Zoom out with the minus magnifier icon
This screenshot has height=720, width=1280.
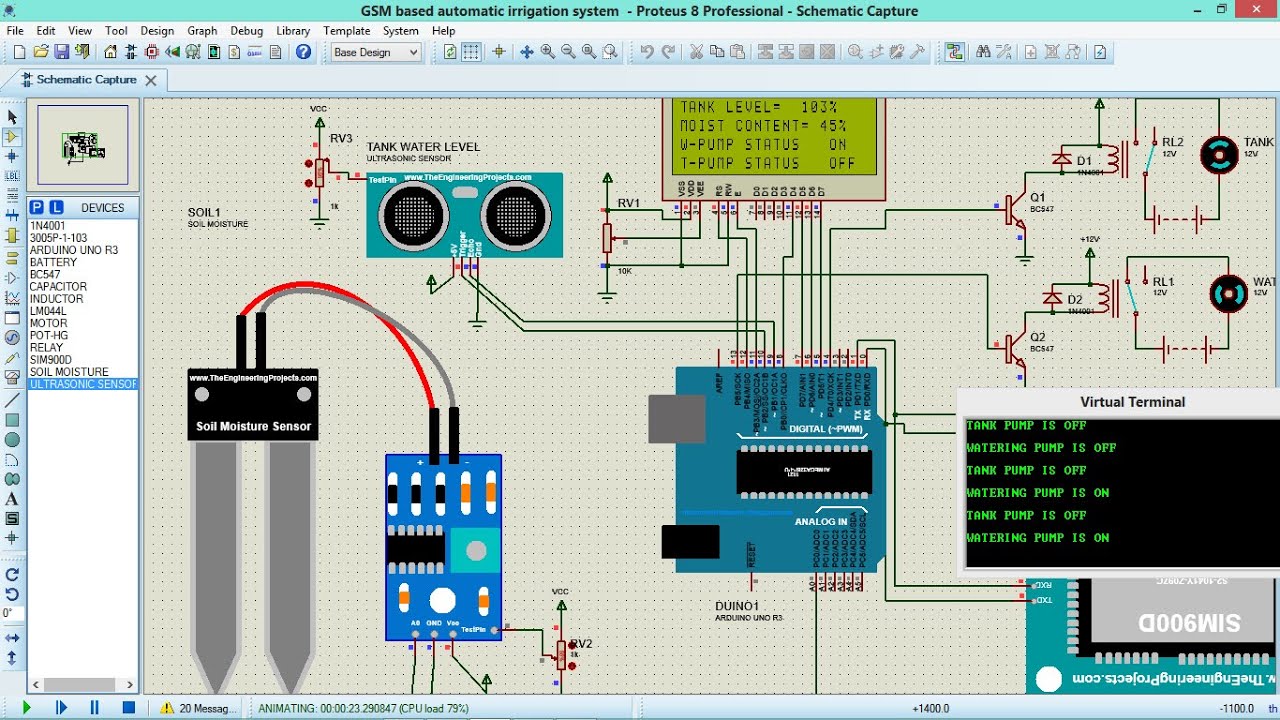(568, 52)
